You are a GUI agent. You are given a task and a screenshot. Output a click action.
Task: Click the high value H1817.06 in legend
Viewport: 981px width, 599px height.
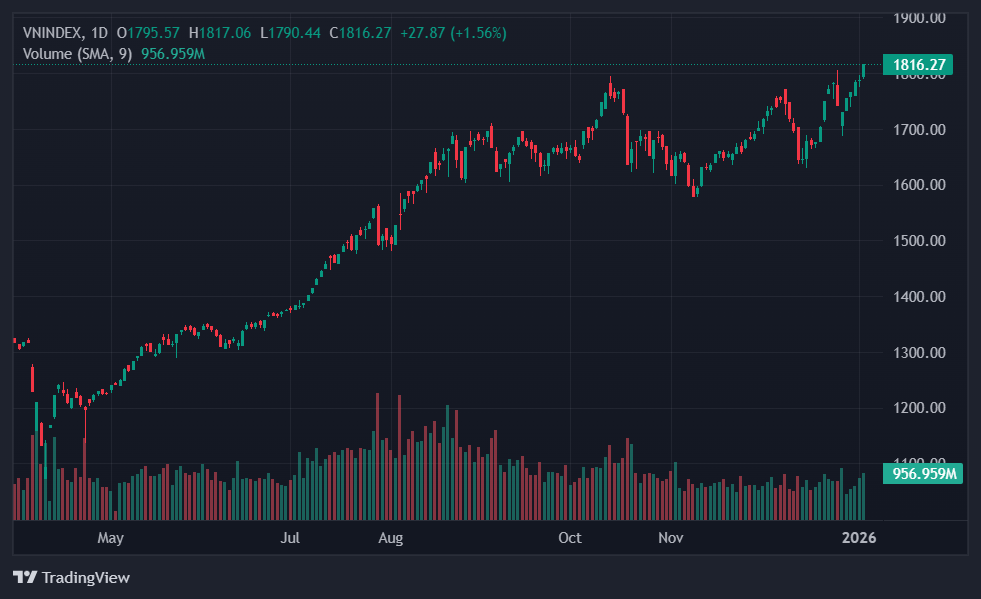220,33
